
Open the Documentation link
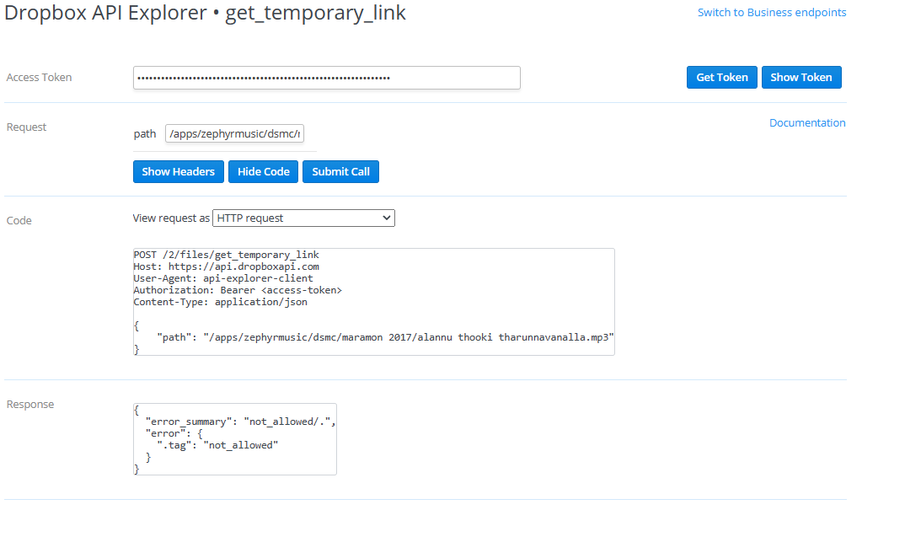point(807,123)
